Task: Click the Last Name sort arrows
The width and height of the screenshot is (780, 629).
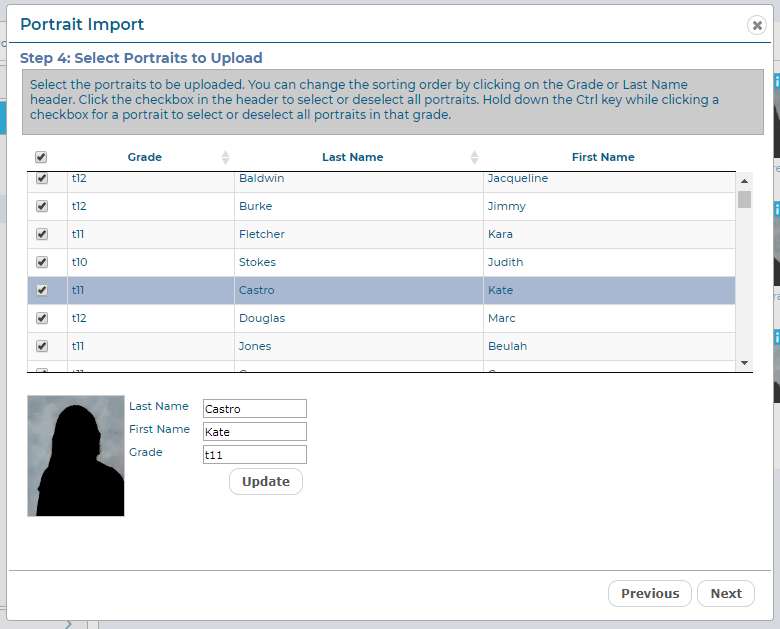Action: (475, 157)
